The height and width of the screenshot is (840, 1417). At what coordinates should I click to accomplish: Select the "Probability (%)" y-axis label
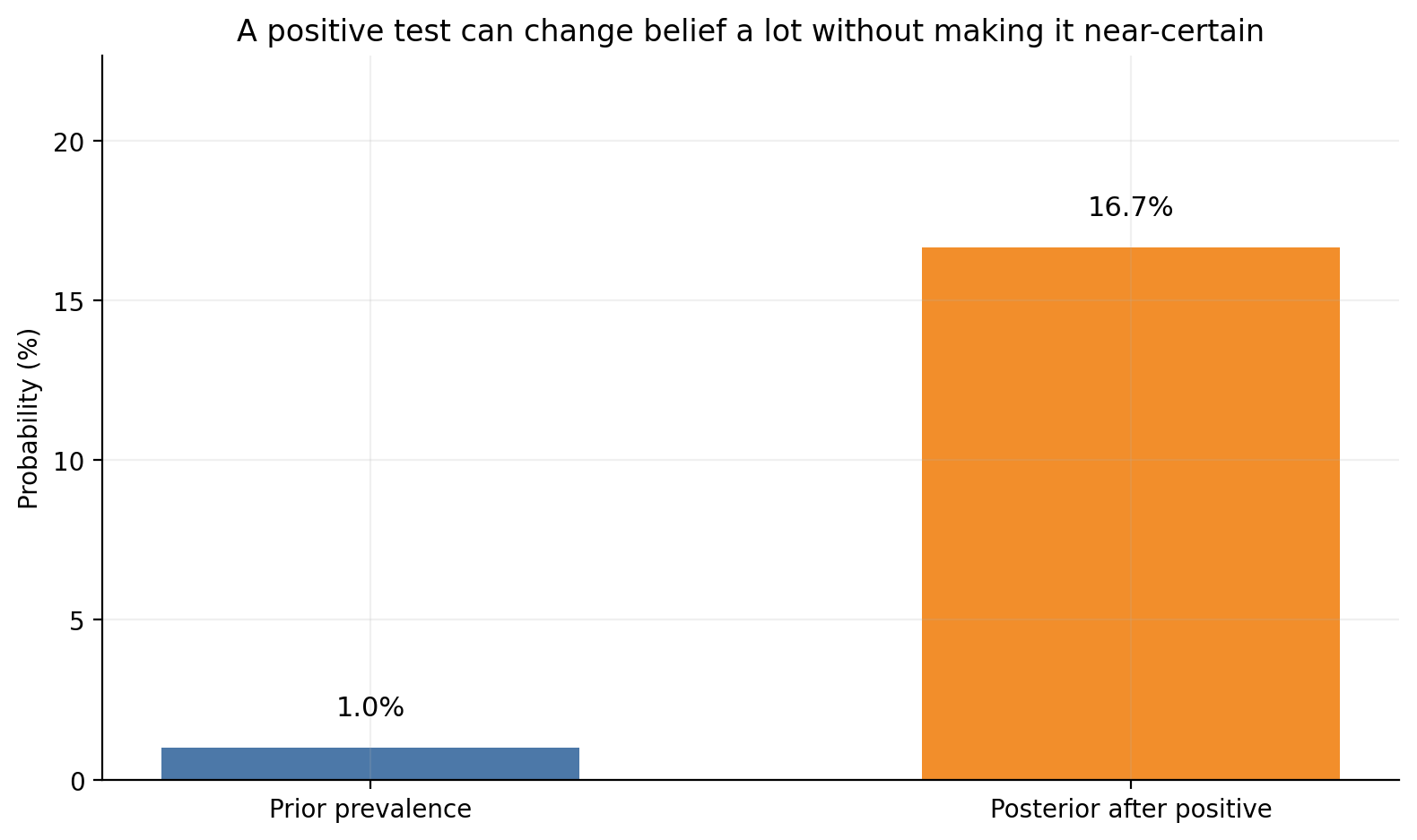point(29,419)
